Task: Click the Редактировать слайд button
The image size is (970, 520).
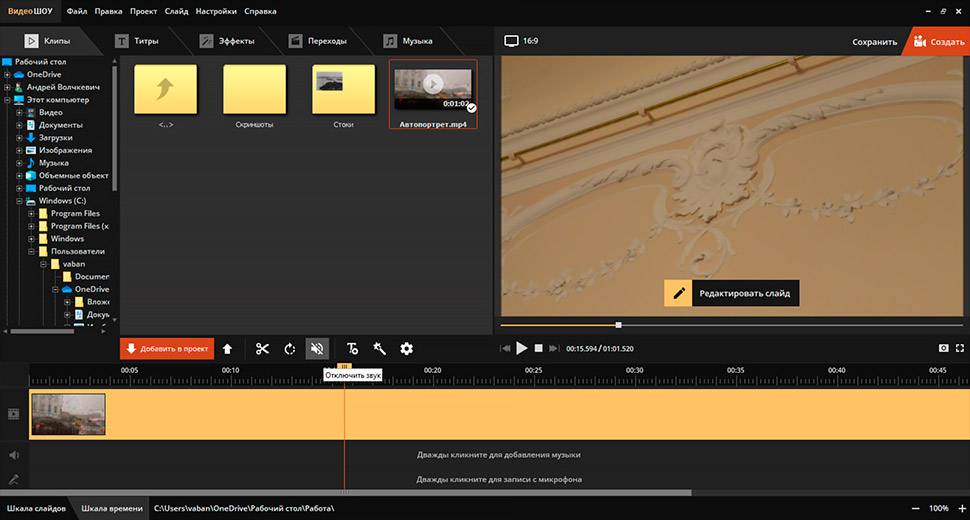Action: click(x=732, y=294)
